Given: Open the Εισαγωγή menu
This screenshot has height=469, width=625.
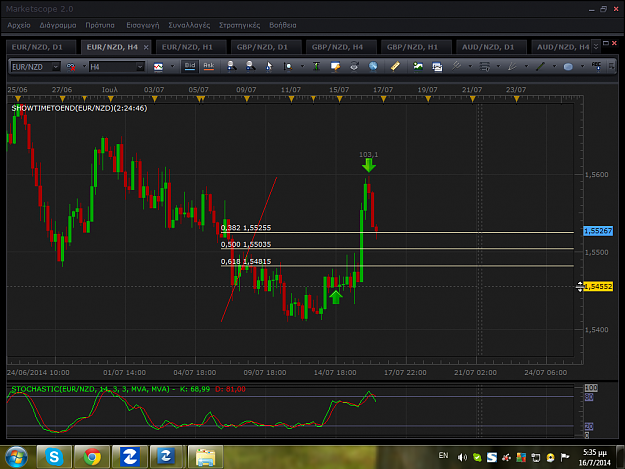Looking at the screenshot, I should (x=143, y=25).
